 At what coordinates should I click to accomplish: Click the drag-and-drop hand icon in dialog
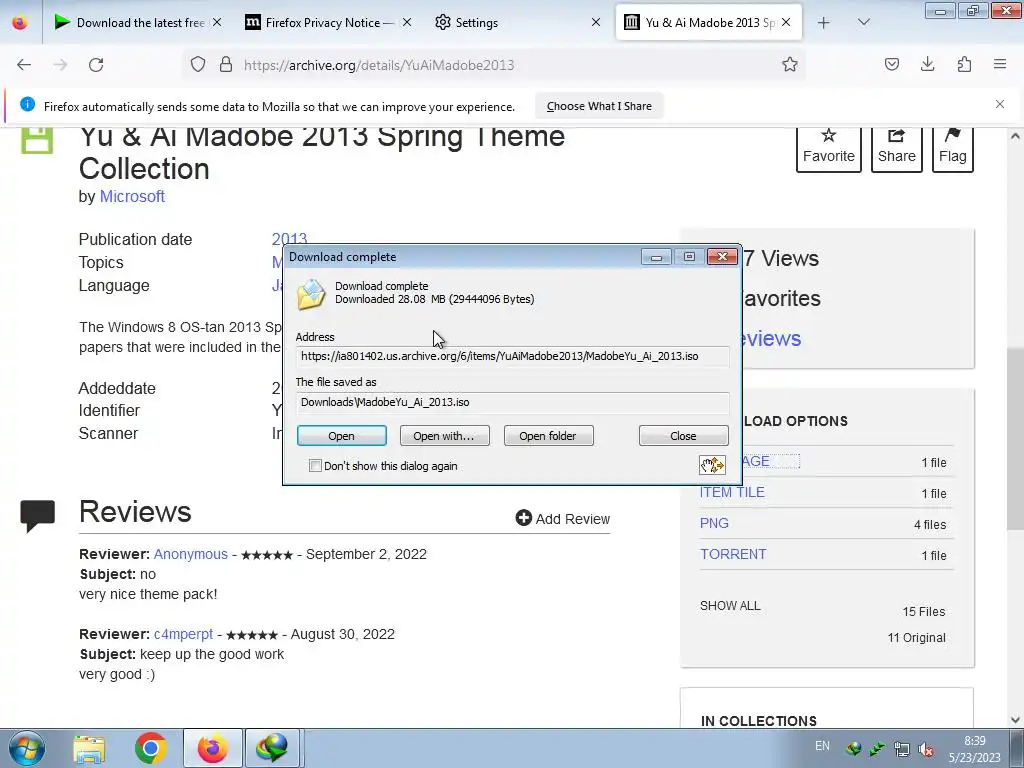click(x=712, y=465)
